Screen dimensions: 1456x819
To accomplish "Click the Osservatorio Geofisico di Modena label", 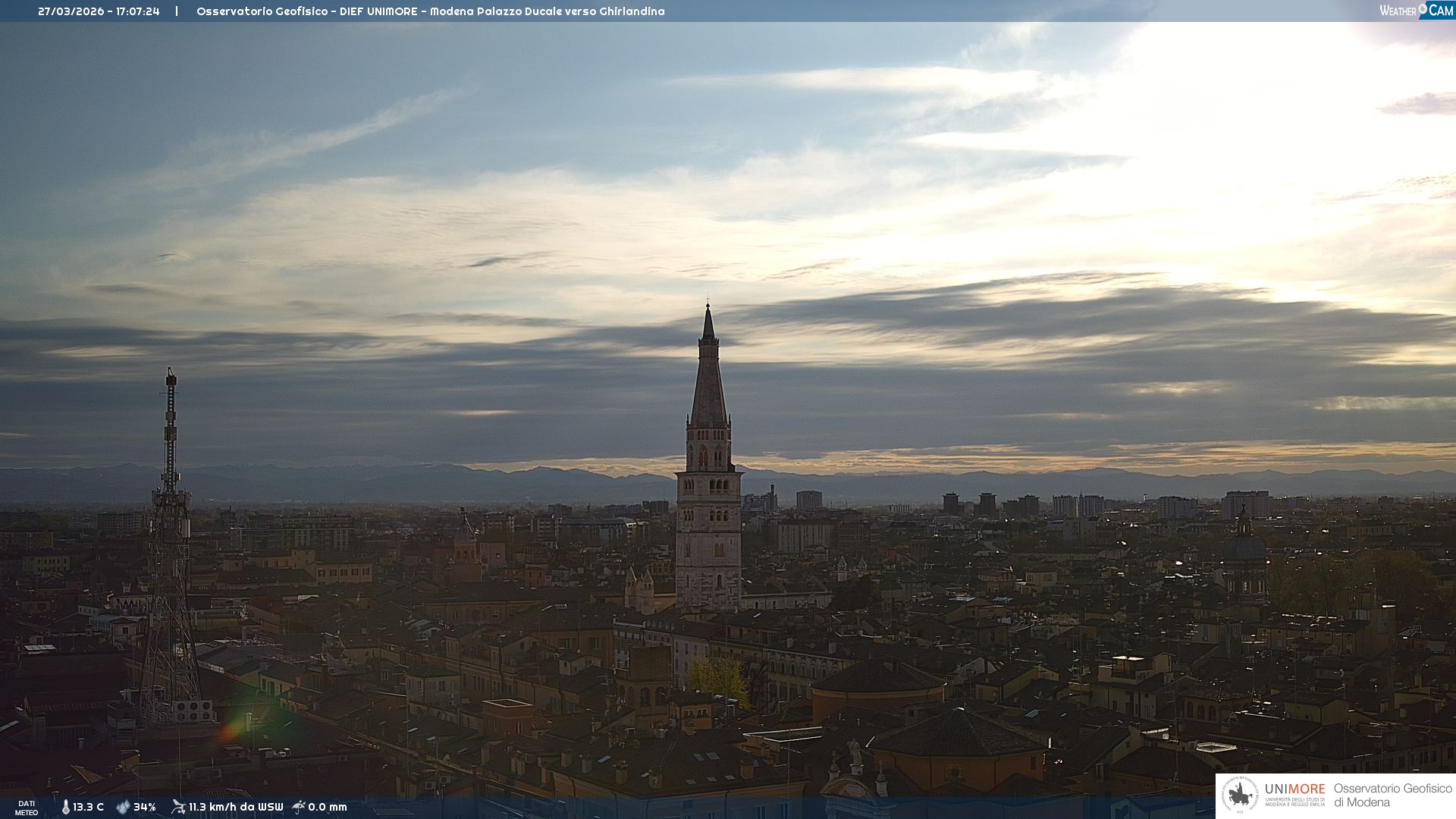I will [1392, 795].
